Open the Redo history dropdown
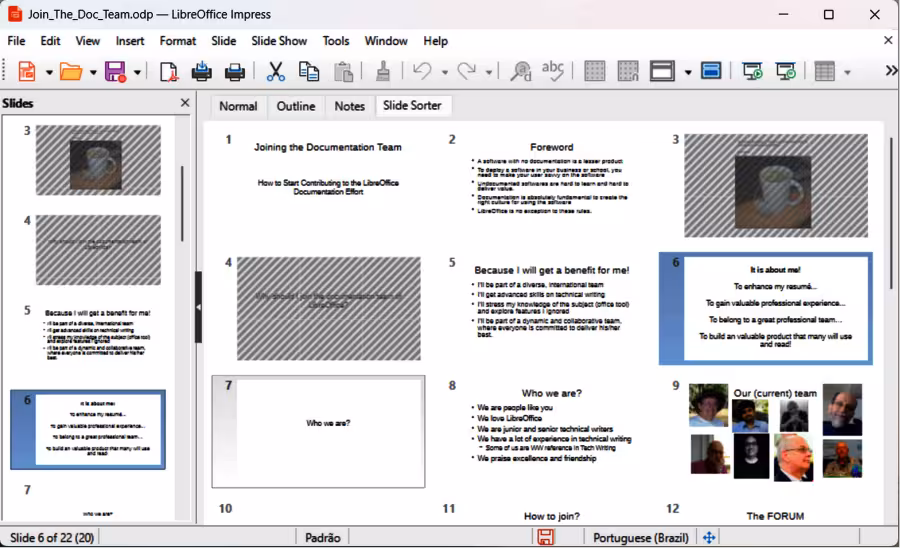This screenshot has height=548, width=900. (489, 72)
